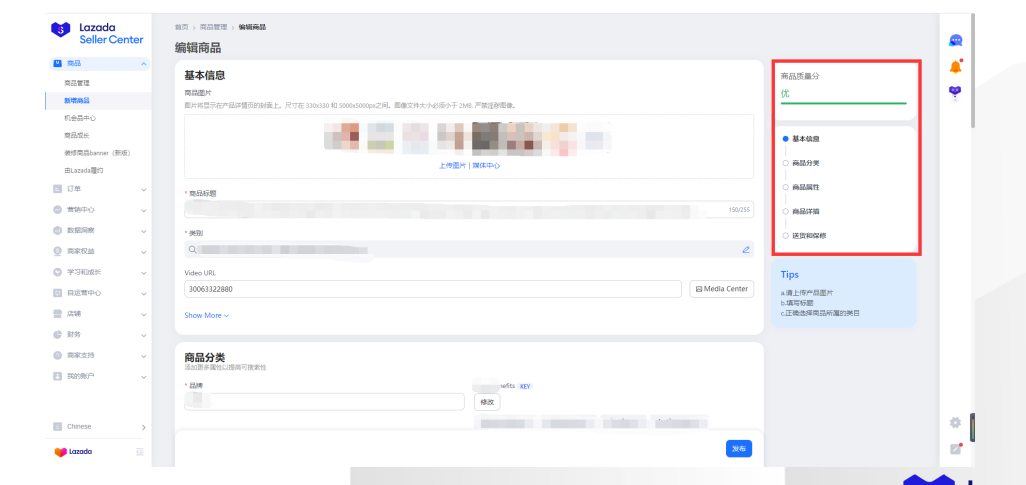Click the 财务 sidebar icon

point(58,334)
